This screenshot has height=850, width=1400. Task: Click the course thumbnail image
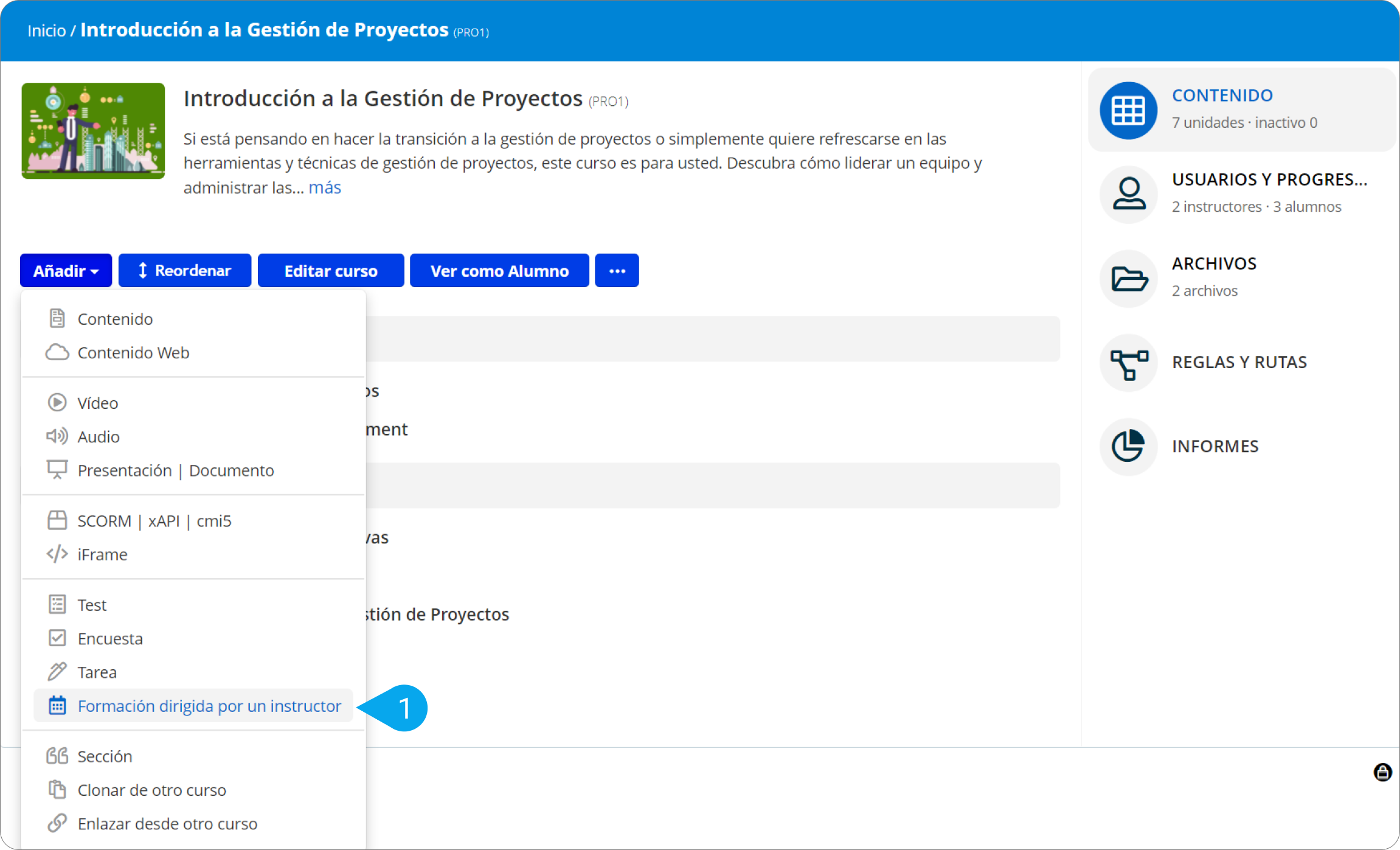(93, 131)
